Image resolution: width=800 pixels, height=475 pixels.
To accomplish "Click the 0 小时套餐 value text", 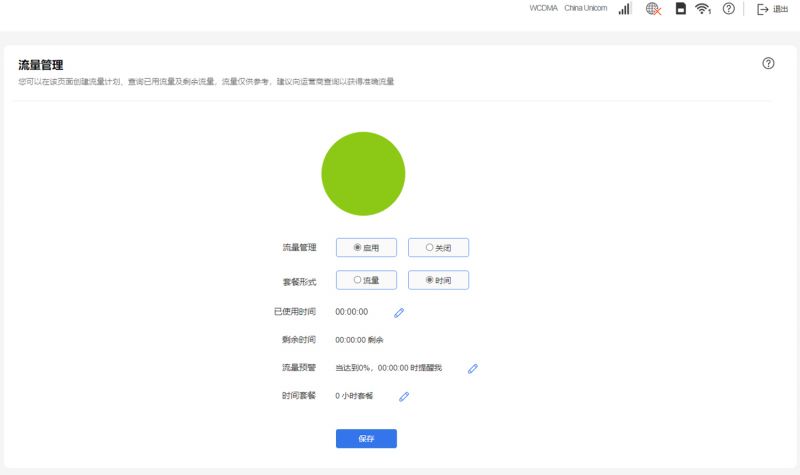I will [354, 396].
